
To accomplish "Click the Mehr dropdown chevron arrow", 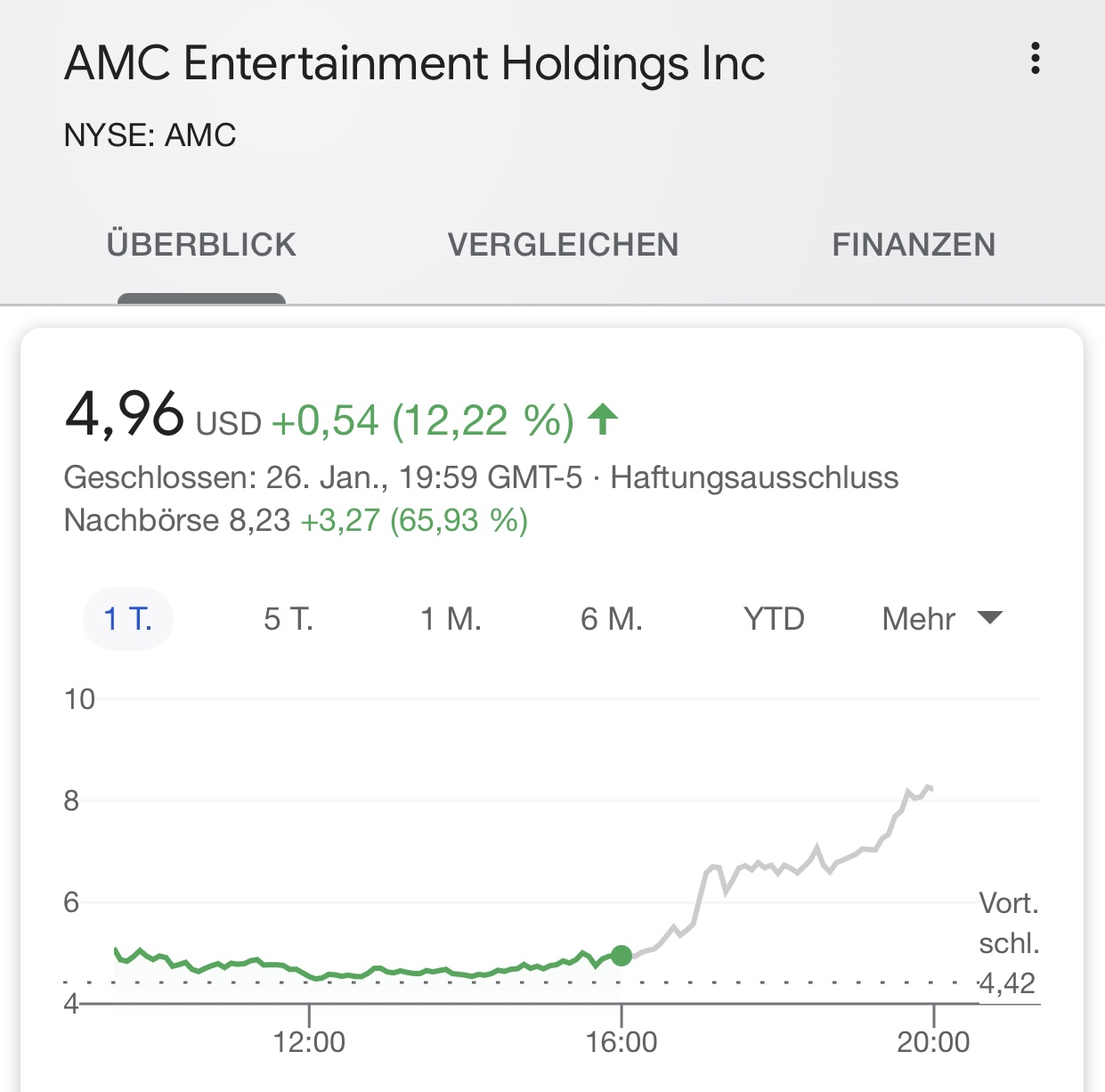I will pyautogui.click(x=991, y=618).
